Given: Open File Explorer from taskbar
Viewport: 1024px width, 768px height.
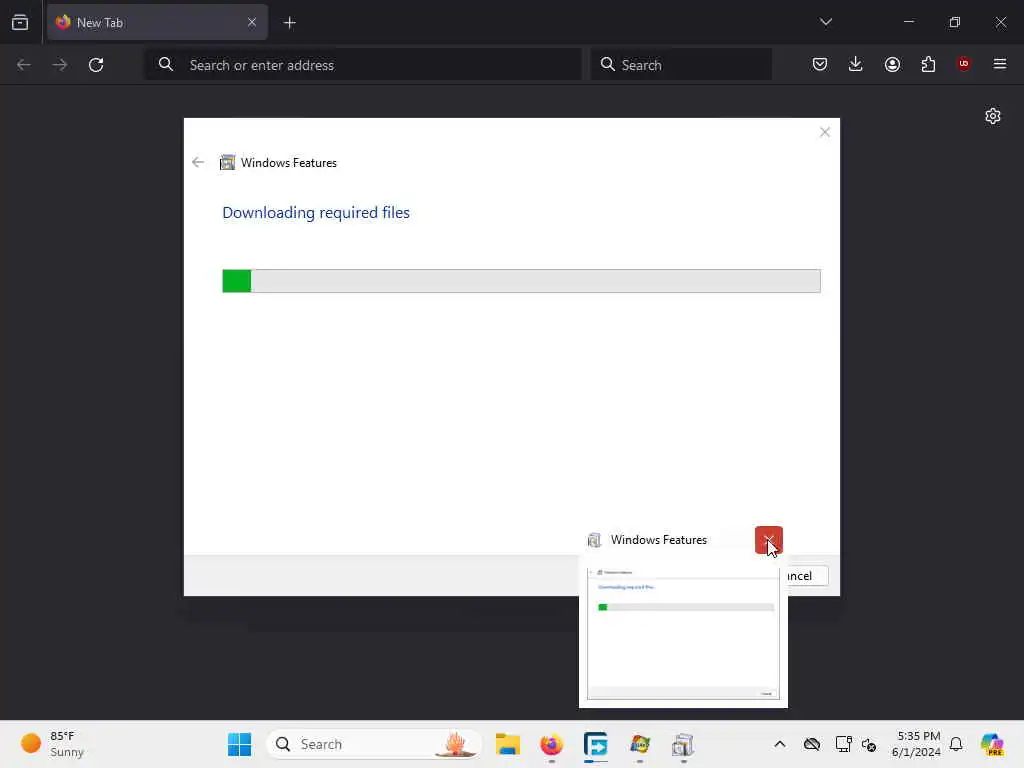Looking at the screenshot, I should tap(507, 744).
